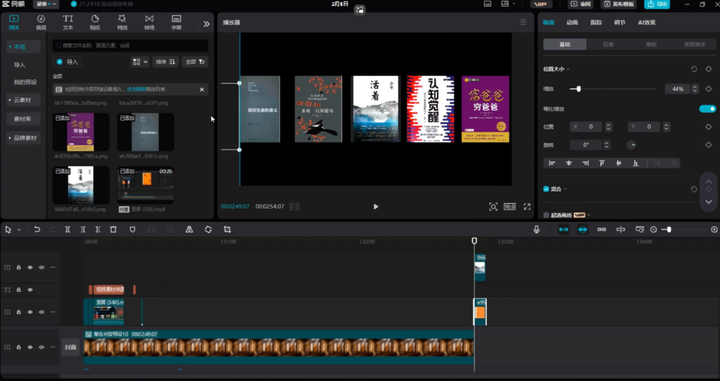This screenshot has width=720, height=381.
Task: Collapse the Local (本地) tree section
Action: (23, 47)
